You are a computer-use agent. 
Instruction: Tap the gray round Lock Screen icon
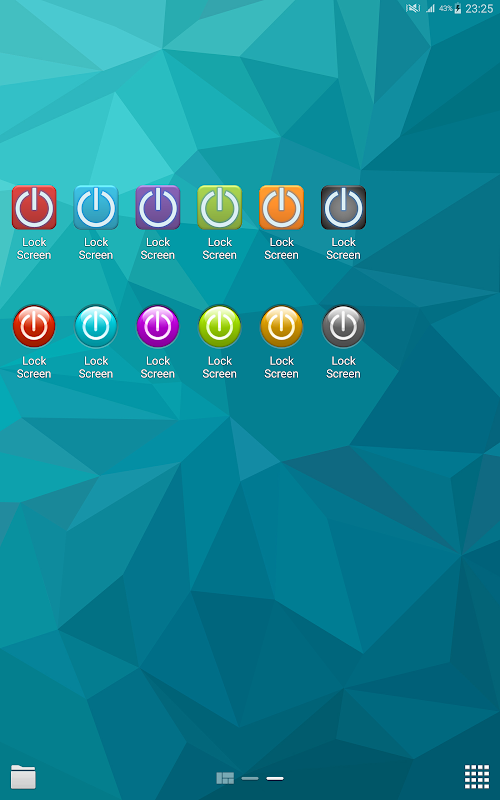tap(343, 327)
